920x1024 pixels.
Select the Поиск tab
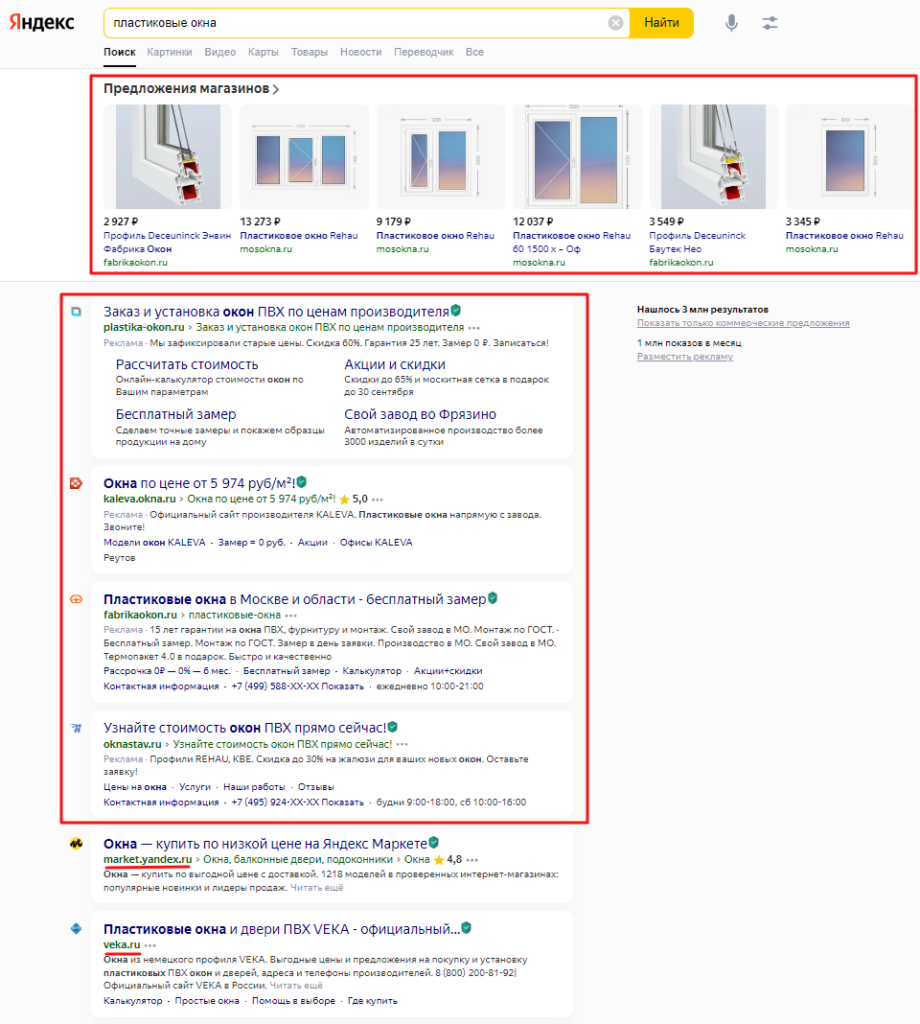(119, 52)
